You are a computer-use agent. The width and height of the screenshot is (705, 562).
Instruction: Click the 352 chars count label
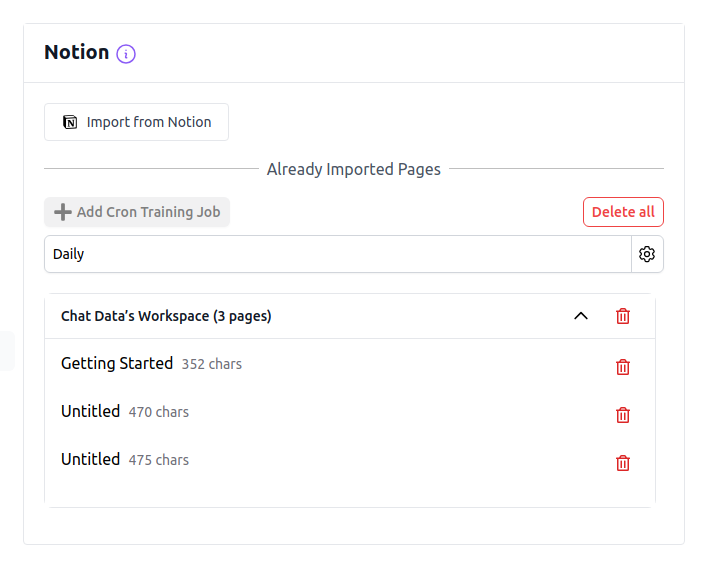tap(211, 364)
